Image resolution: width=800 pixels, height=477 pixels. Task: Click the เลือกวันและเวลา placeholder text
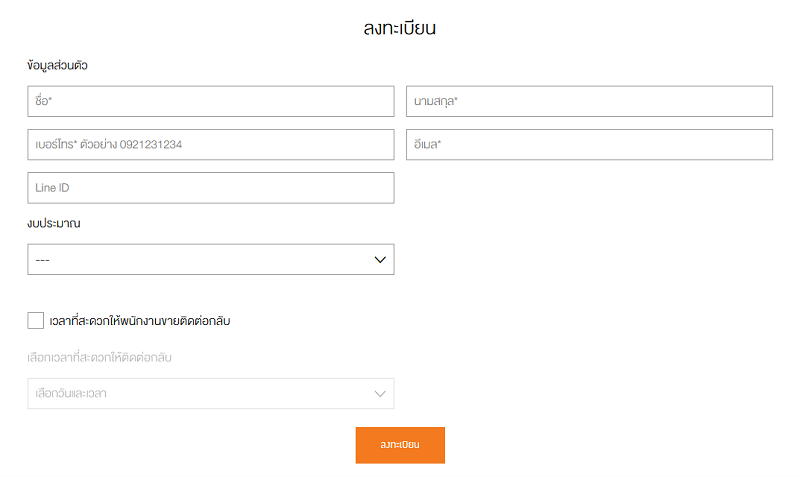coord(71,393)
